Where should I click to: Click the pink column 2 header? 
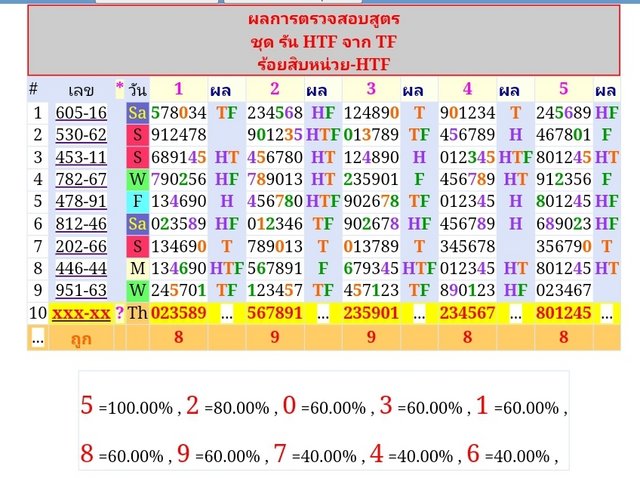point(275,89)
